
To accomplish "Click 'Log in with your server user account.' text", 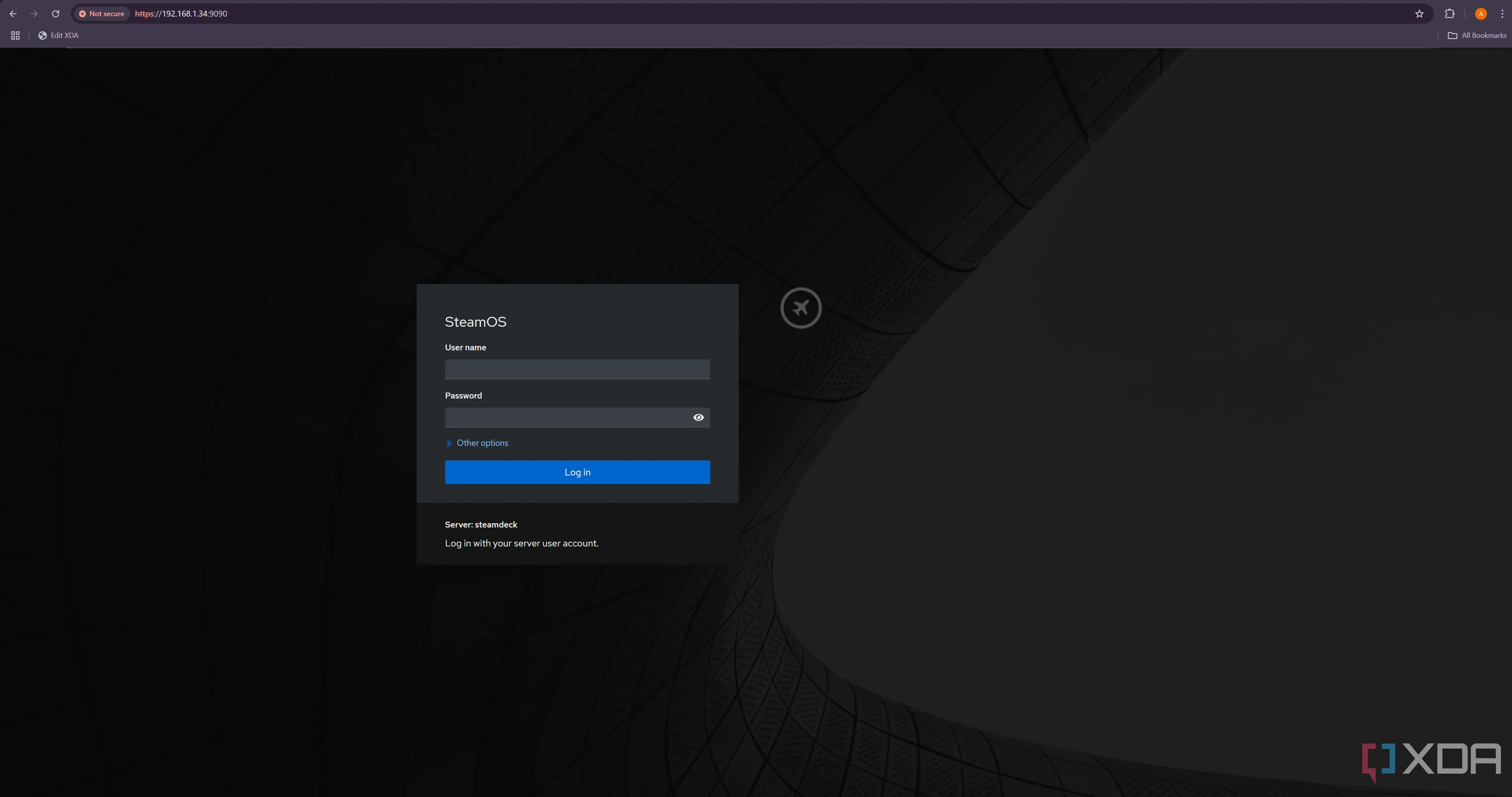I will tap(521, 543).
